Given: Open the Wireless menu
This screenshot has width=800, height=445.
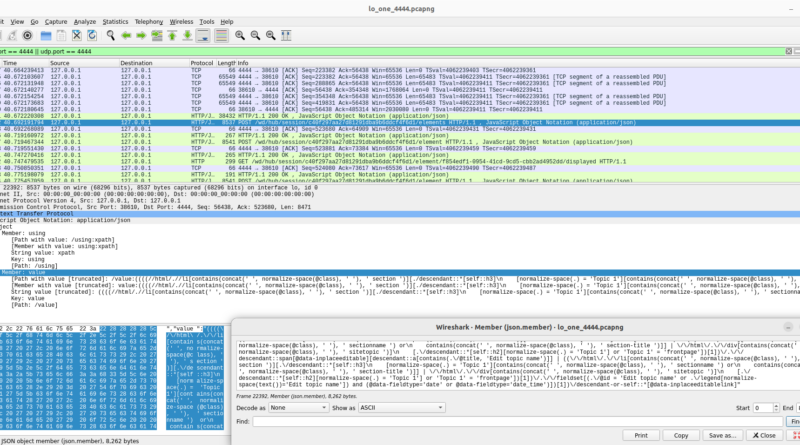Looking at the screenshot, I should pos(181,21).
